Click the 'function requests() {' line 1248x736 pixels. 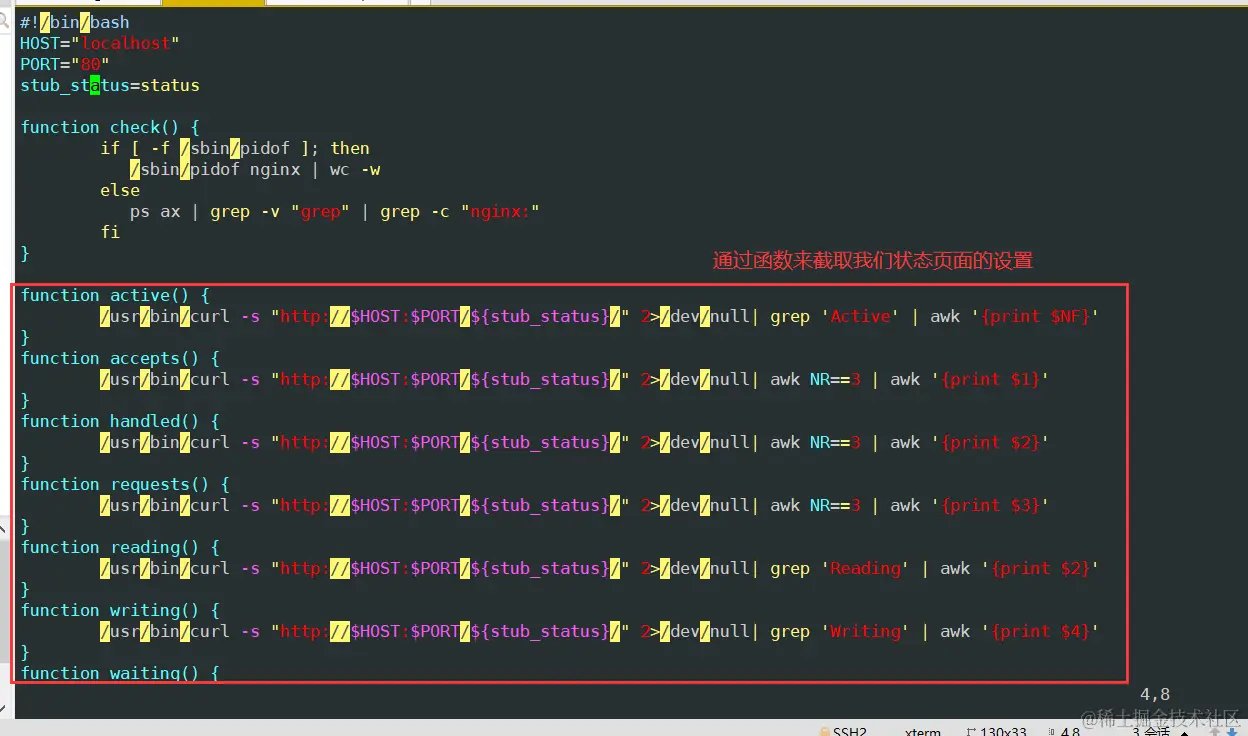(x=125, y=484)
